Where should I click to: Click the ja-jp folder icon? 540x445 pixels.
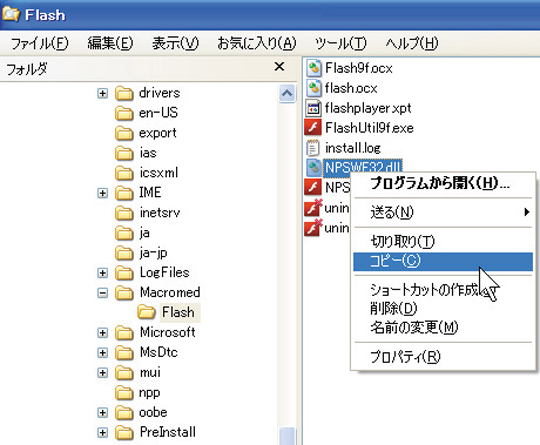[124, 253]
